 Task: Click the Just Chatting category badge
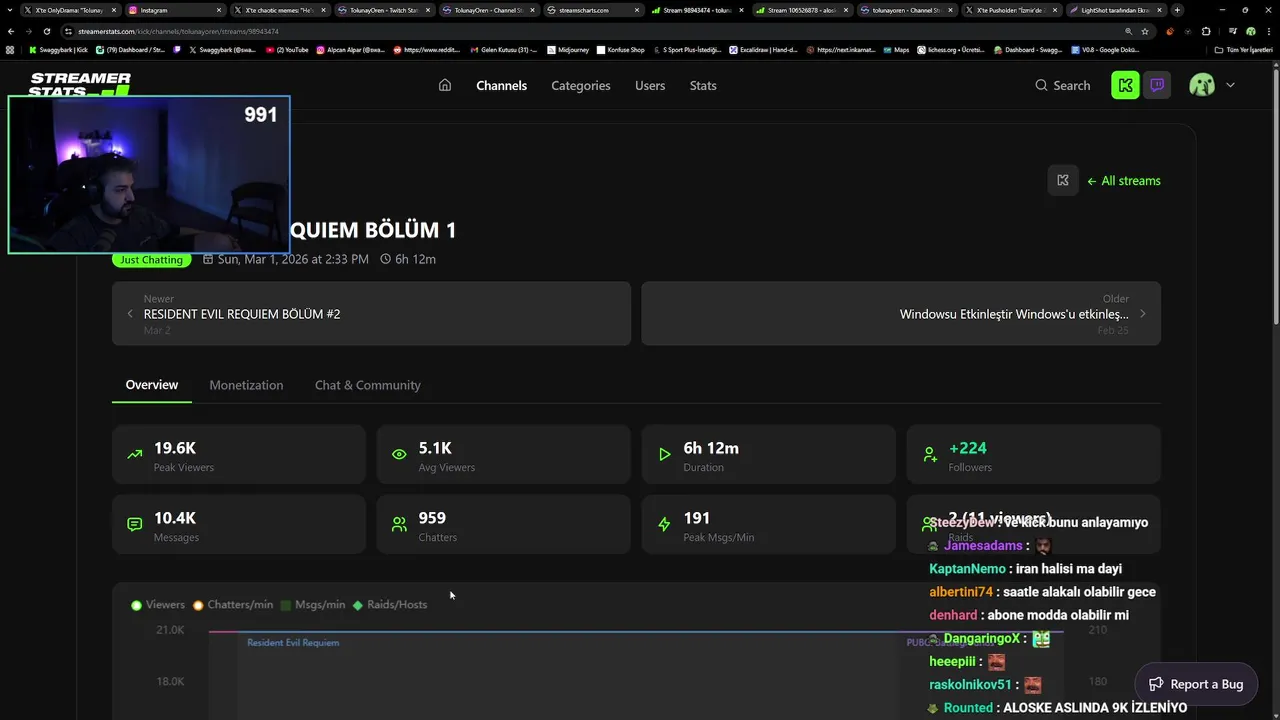[151, 260]
